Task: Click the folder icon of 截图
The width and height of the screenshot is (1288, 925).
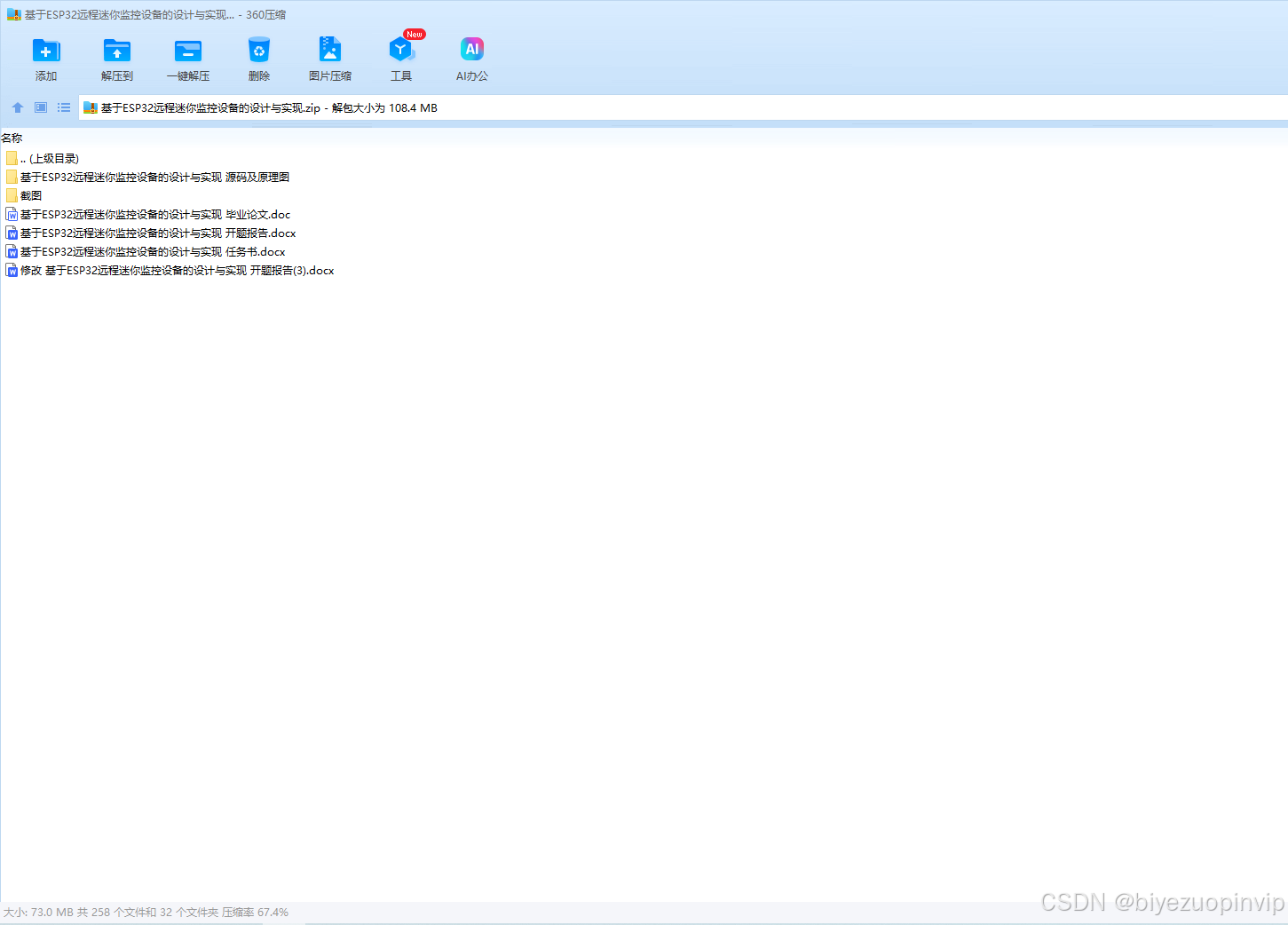Action: pos(12,195)
